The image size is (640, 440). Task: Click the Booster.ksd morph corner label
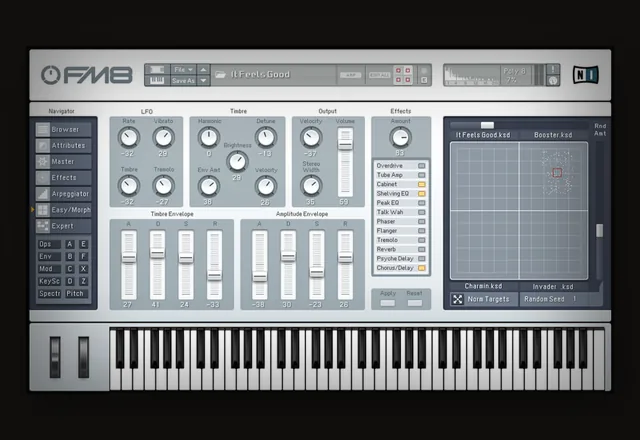click(x=553, y=135)
